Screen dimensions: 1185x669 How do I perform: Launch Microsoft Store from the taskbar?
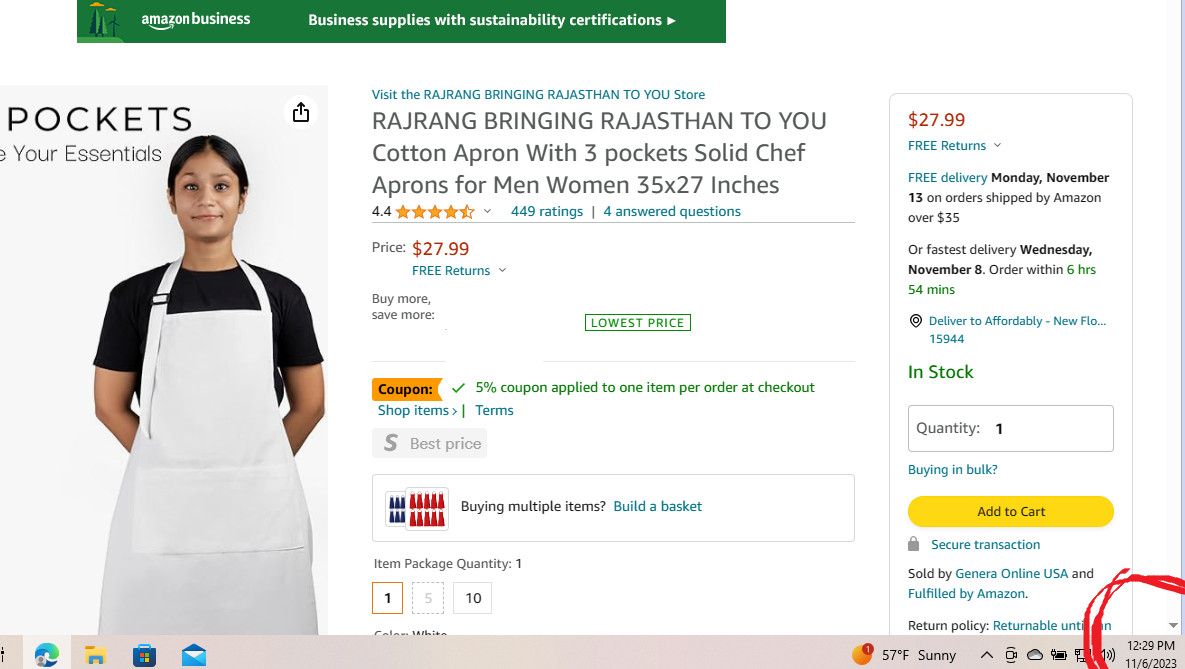tap(145, 655)
